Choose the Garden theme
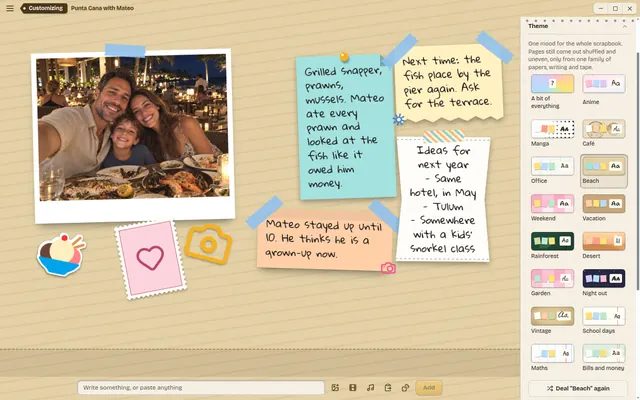The image size is (640, 400). tap(552, 282)
